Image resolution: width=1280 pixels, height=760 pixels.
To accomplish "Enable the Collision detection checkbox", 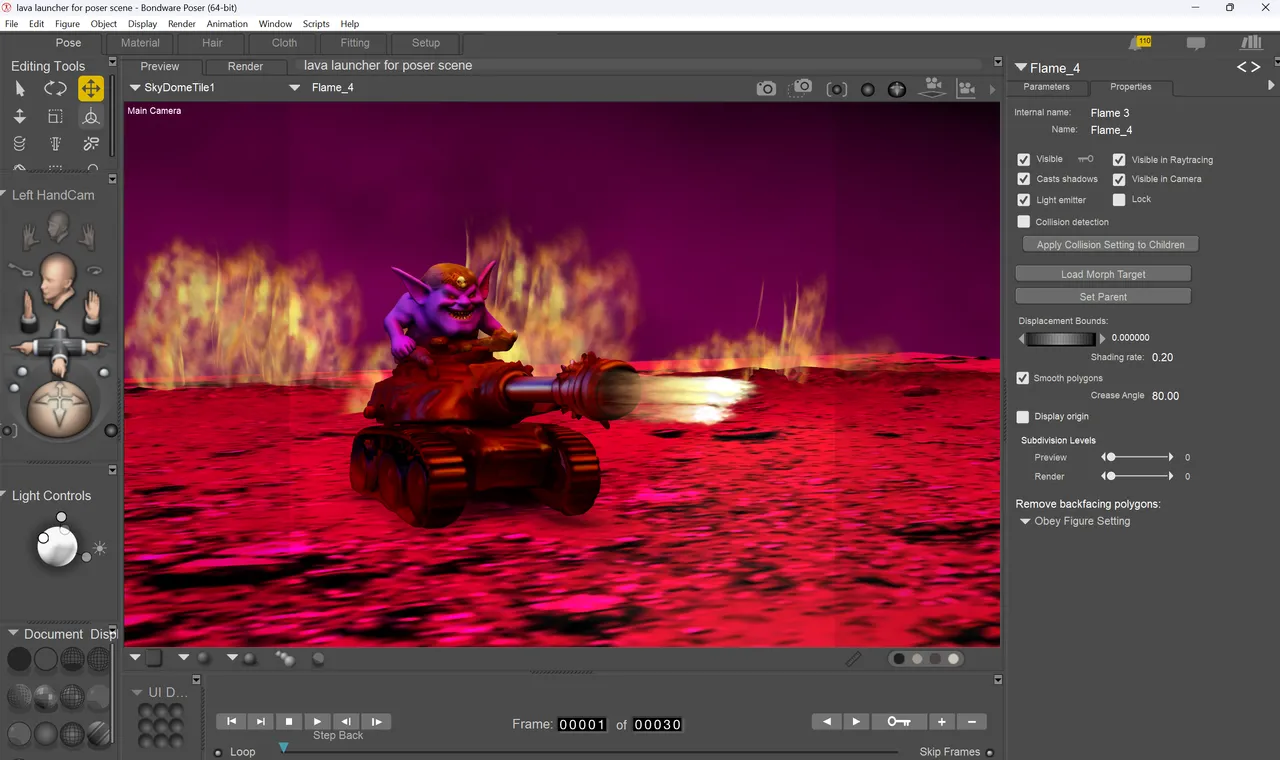I will tap(1023, 222).
